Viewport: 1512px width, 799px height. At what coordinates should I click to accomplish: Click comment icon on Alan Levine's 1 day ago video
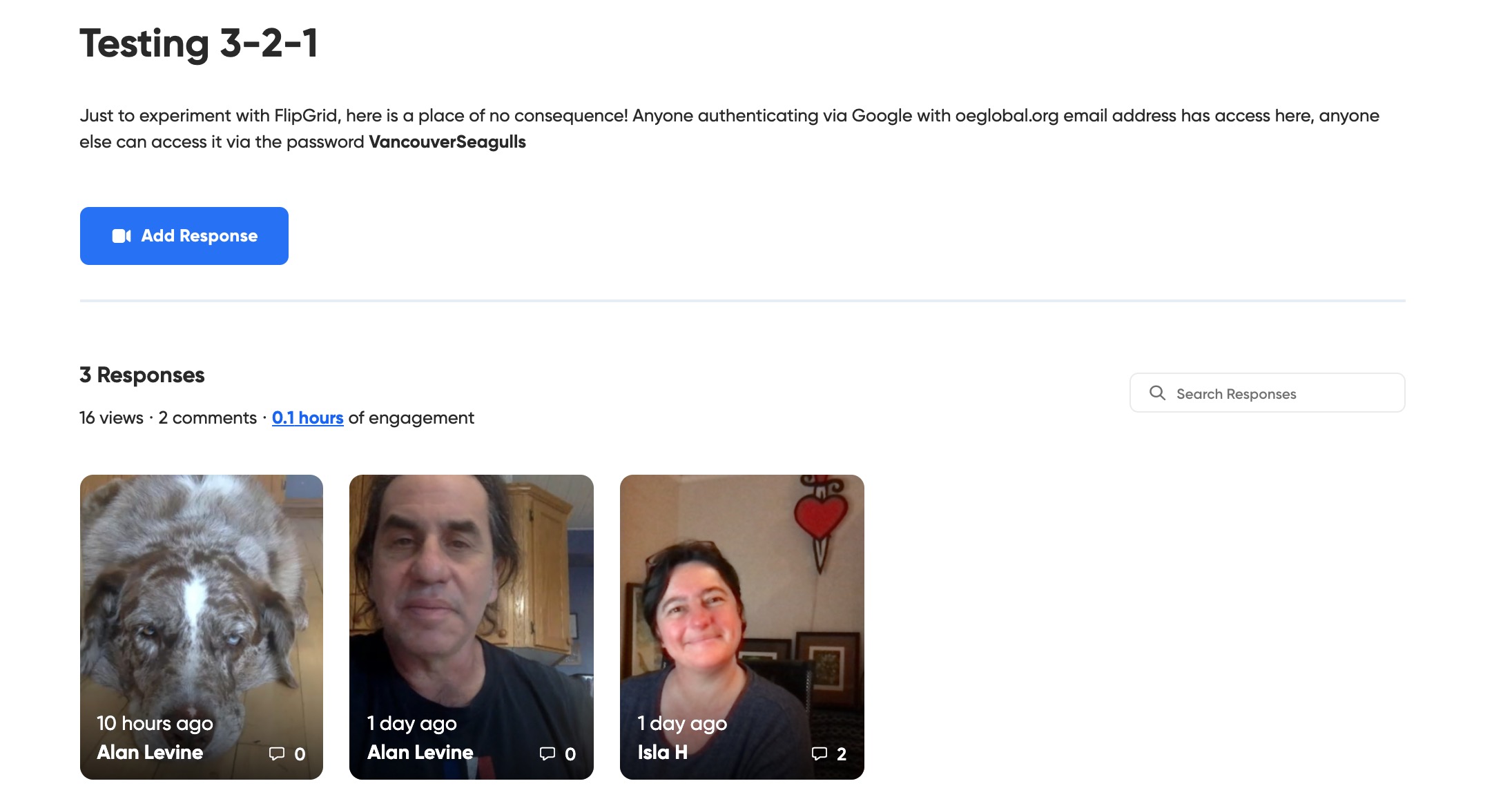click(x=547, y=753)
